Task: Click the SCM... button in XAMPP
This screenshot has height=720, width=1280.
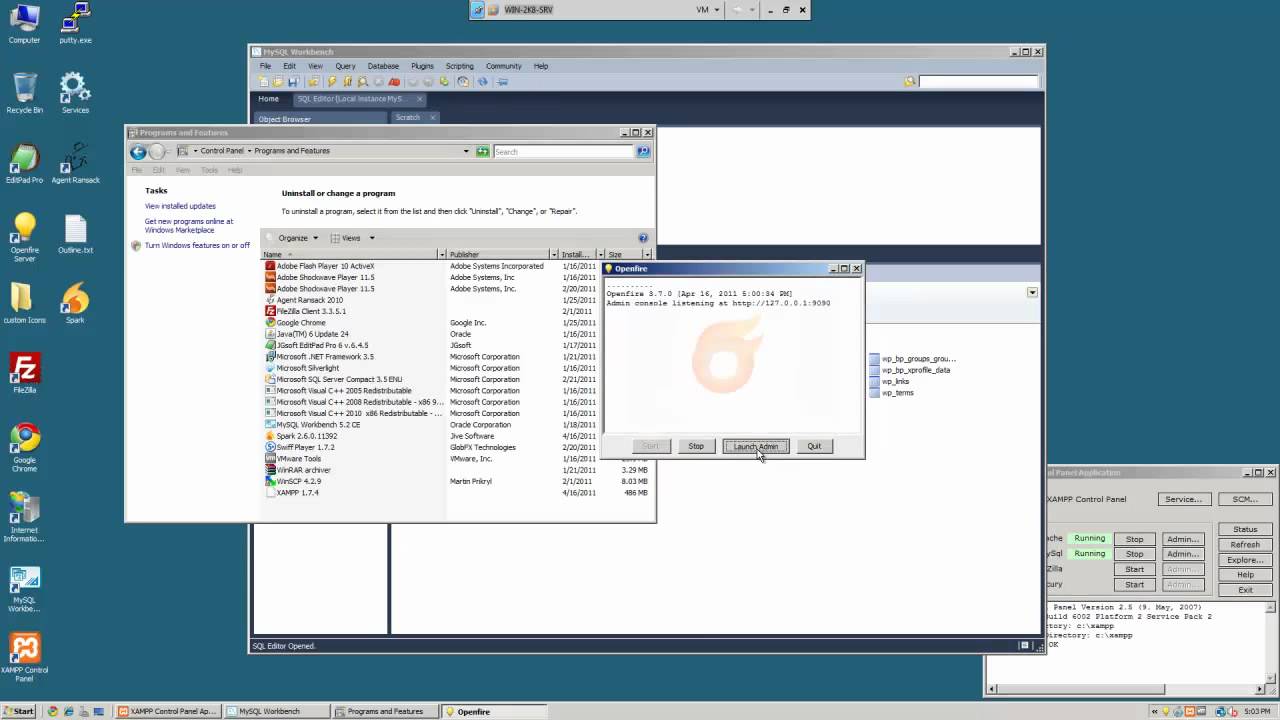Action: [x=1245, y=499]
